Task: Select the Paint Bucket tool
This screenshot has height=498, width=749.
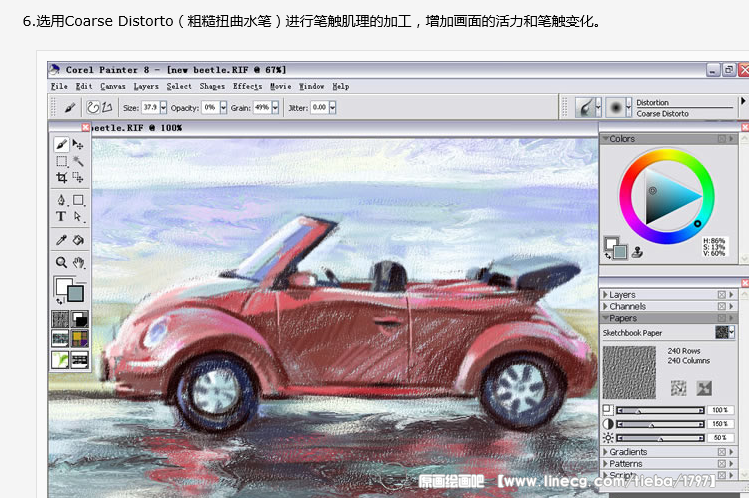Action: 78,240
